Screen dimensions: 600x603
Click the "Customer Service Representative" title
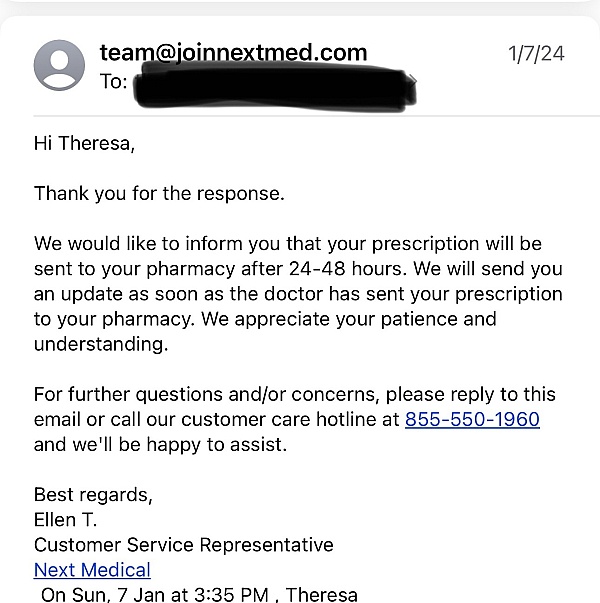coord(183,545)
